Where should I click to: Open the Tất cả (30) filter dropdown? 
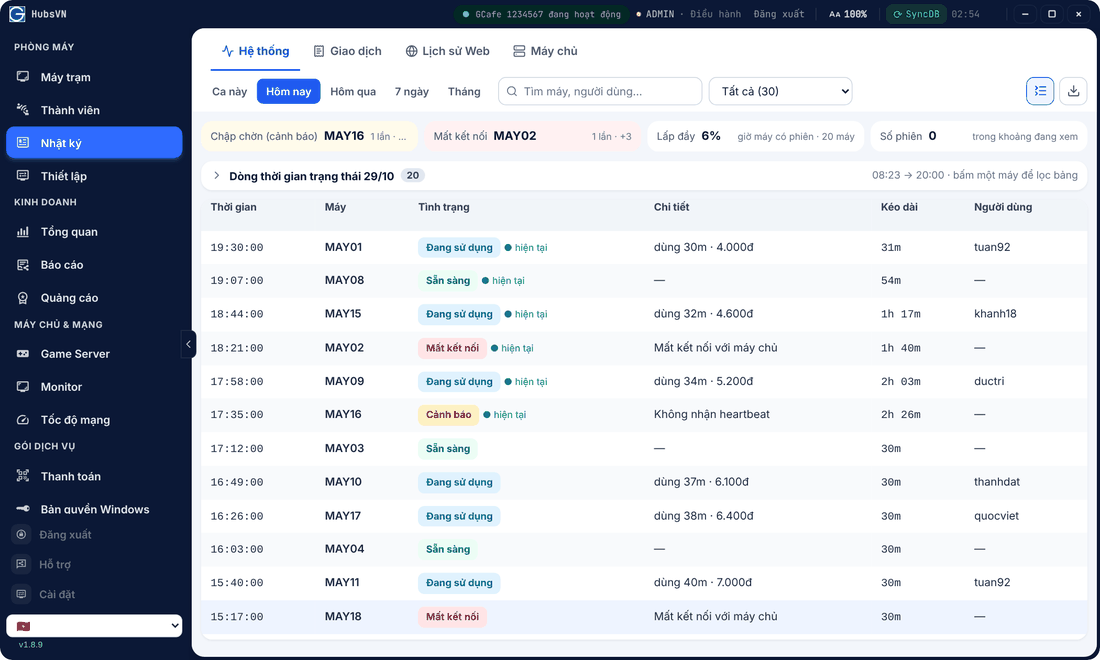(781, 91)
